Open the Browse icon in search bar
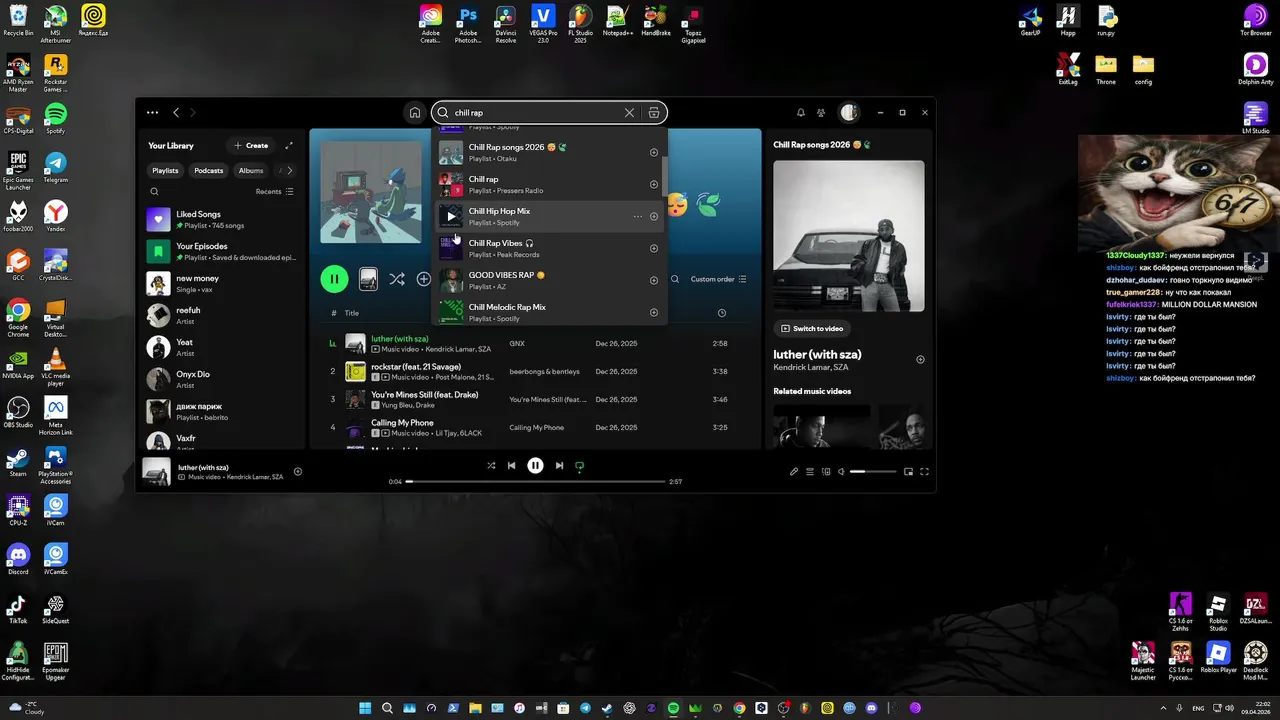1280x720 pixels. pyautogui.click(x=654, y=113)
